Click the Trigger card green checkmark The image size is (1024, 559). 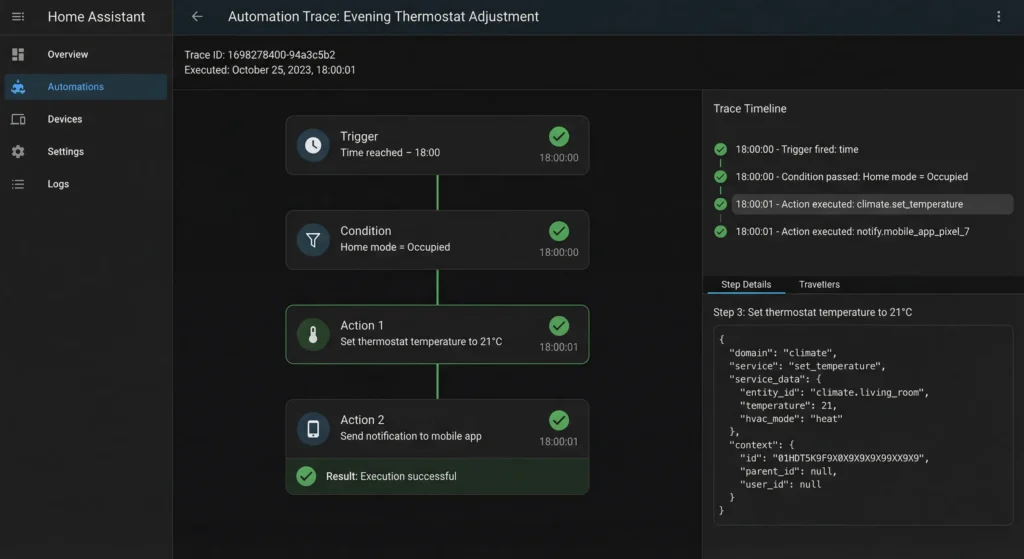558,136
